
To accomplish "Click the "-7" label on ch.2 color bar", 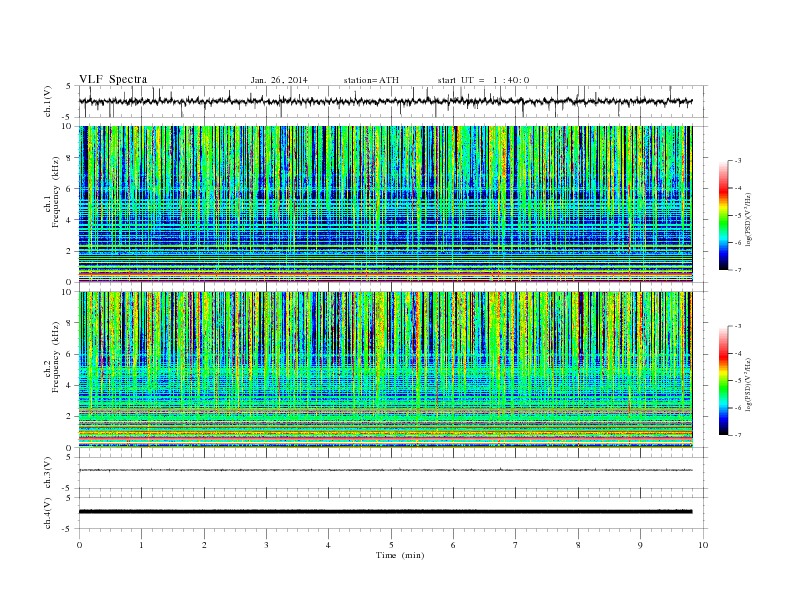I will pos(738,435).
